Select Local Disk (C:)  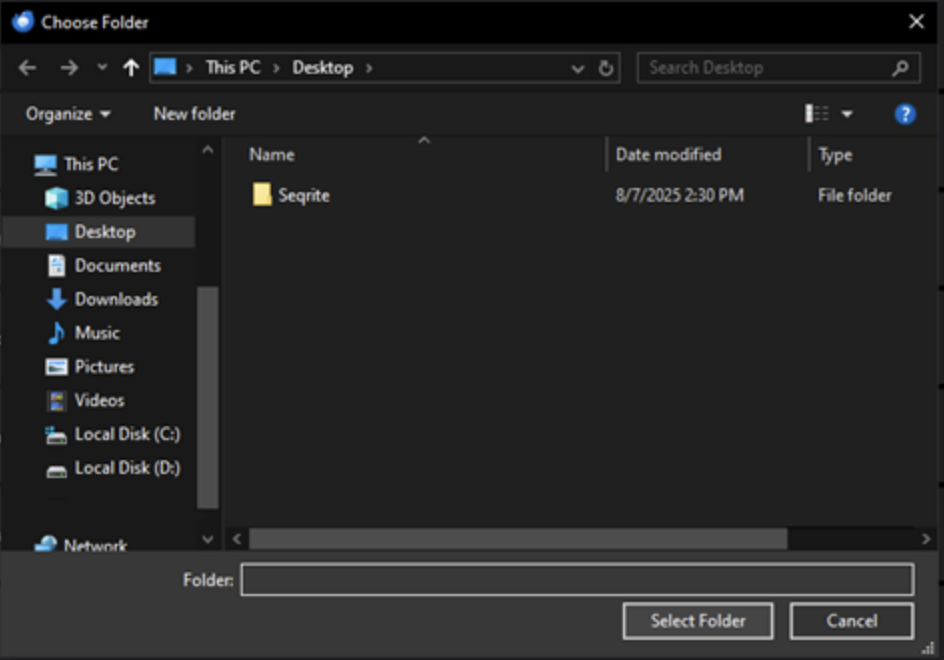coord(124,434)
